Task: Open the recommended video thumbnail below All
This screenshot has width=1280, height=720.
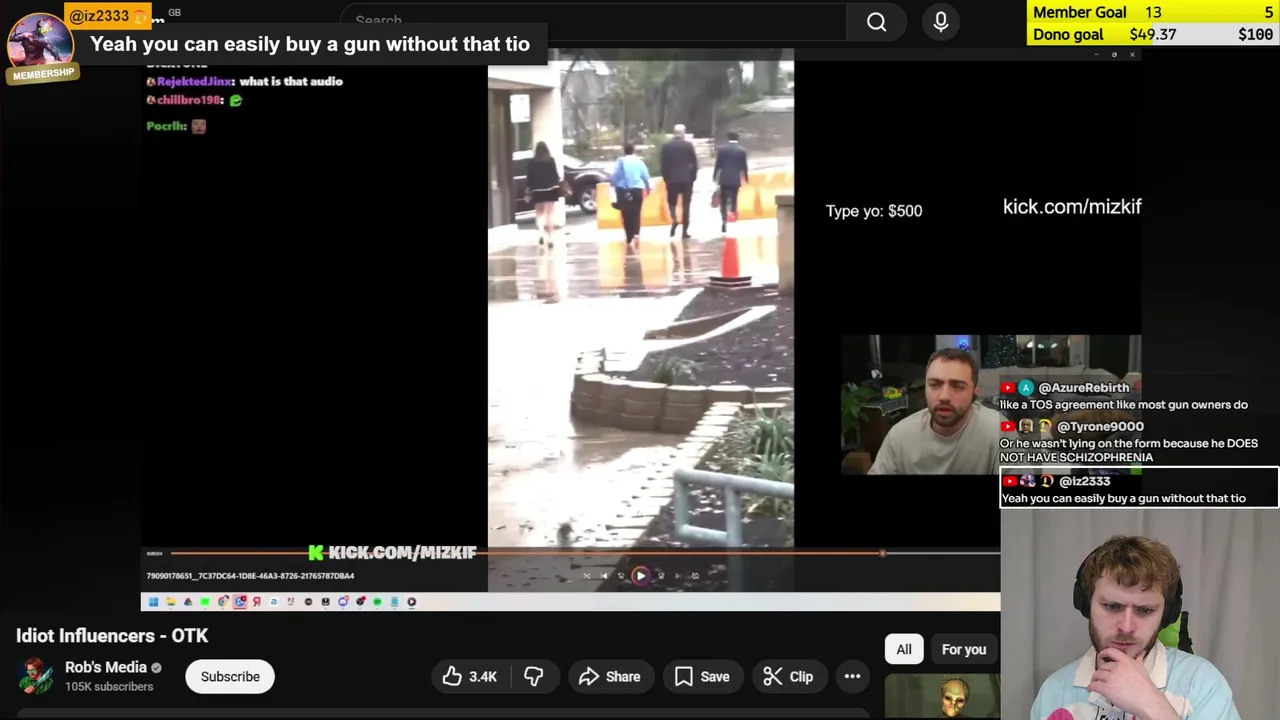Action: pos(942,697)
